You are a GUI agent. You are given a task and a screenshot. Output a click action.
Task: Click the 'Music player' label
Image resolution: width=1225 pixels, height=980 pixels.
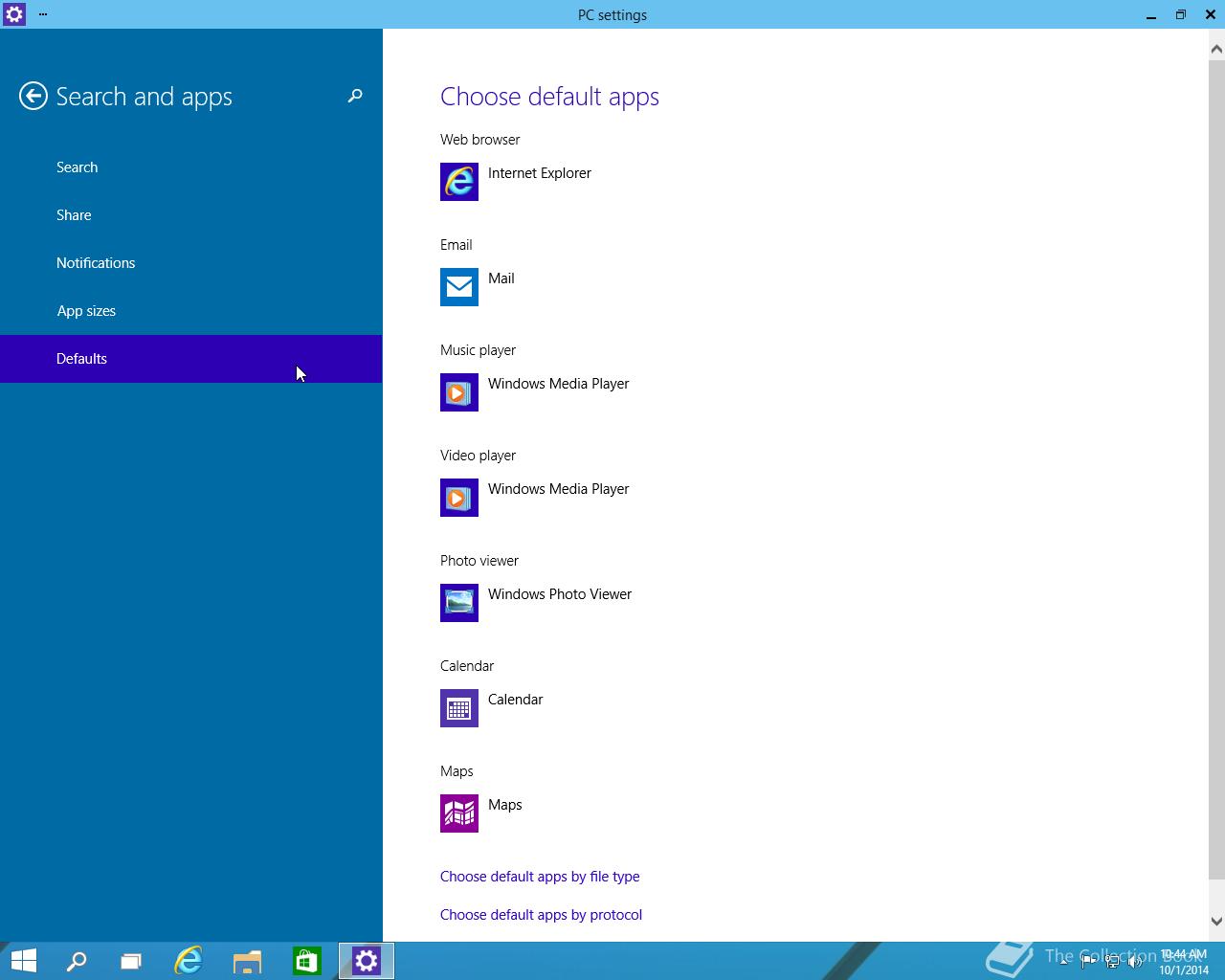pyautogui.click(x=478, y=350)
